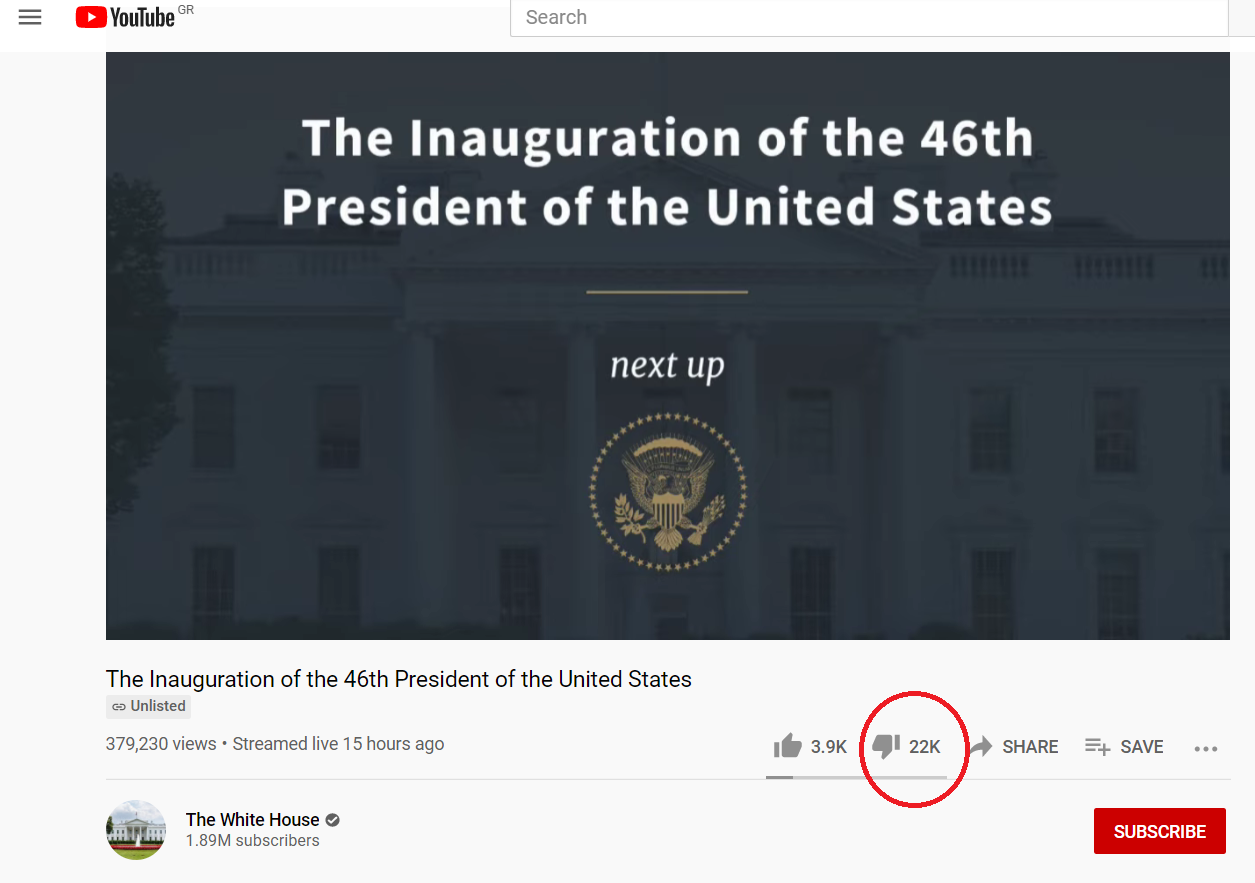Click the 3.9K like count
The image size is (1255, 883).
click(829, 747)
